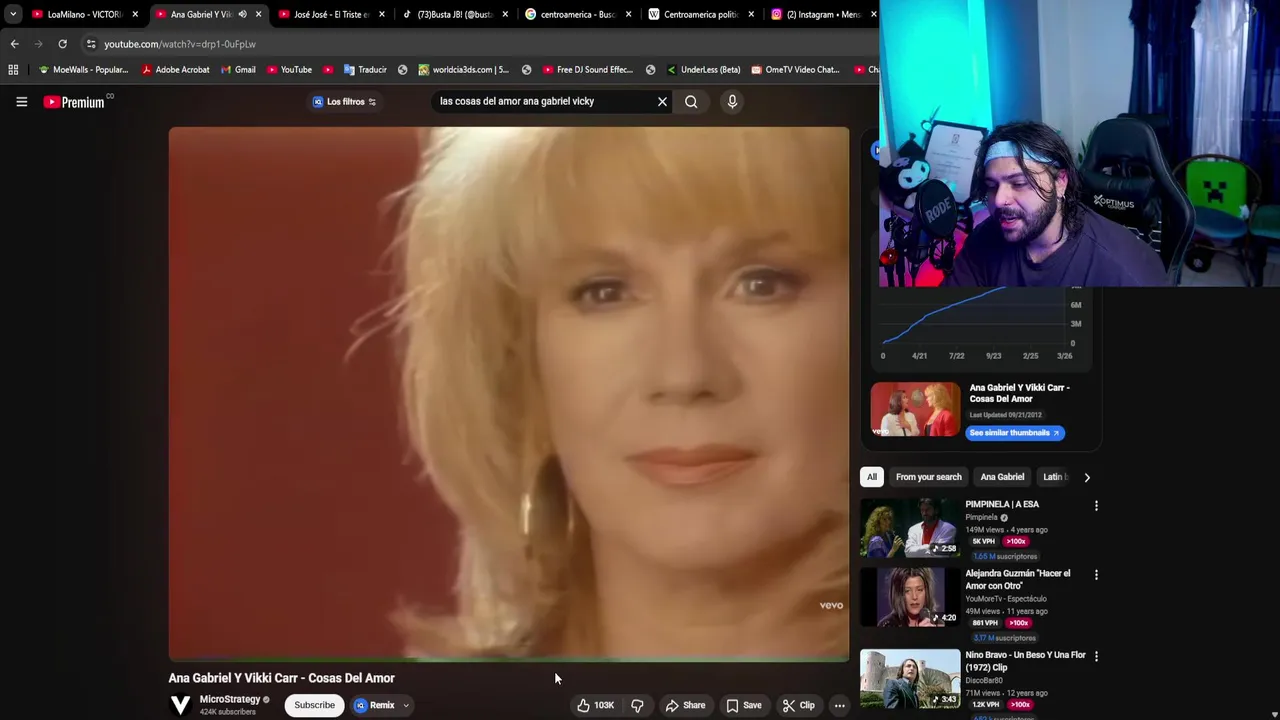
Task: Start voice search with microphone
Action: tap(732, 101)
